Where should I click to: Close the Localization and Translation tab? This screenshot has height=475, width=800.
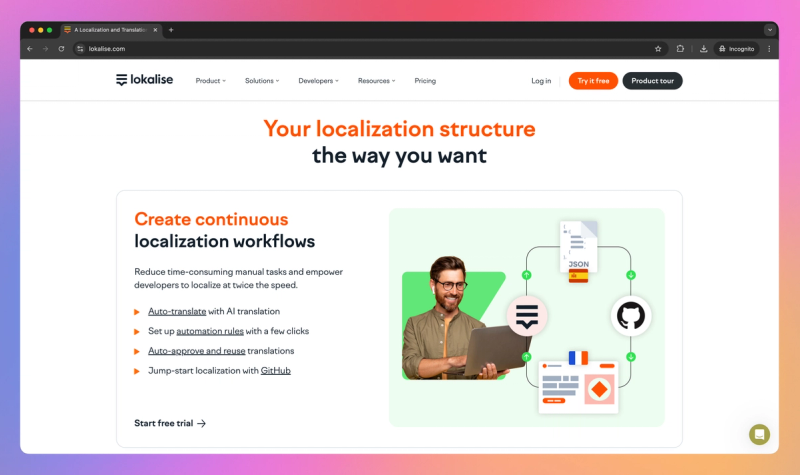point(155,30)
